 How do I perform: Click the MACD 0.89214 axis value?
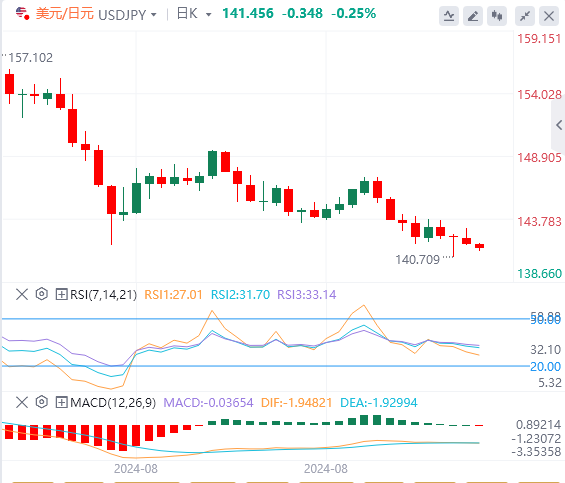pyautogui.click(x=538, y=425)
